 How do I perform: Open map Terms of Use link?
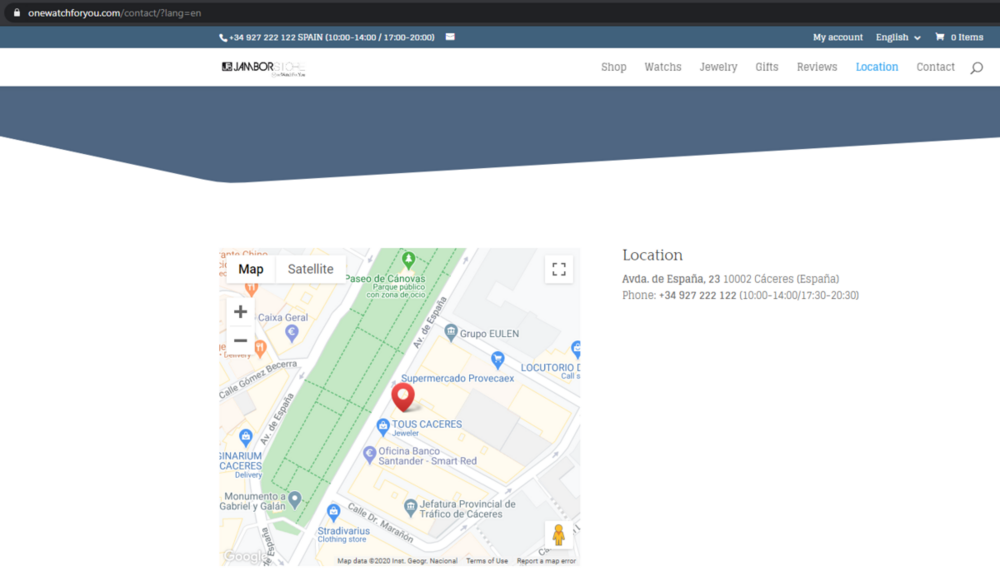tap(487, 561)
